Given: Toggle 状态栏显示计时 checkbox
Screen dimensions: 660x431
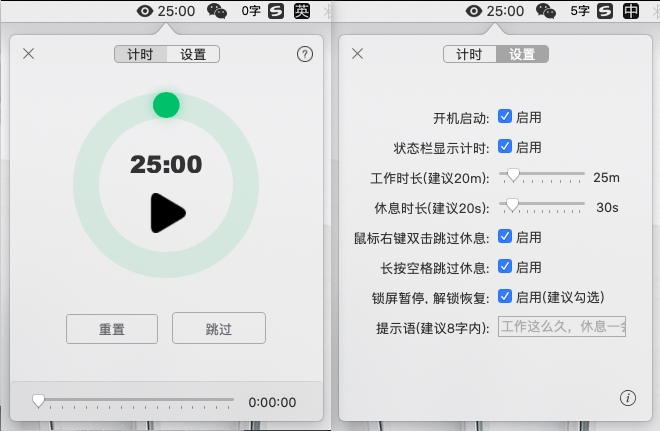Looking at the screenshot, I should click(505, 146).
